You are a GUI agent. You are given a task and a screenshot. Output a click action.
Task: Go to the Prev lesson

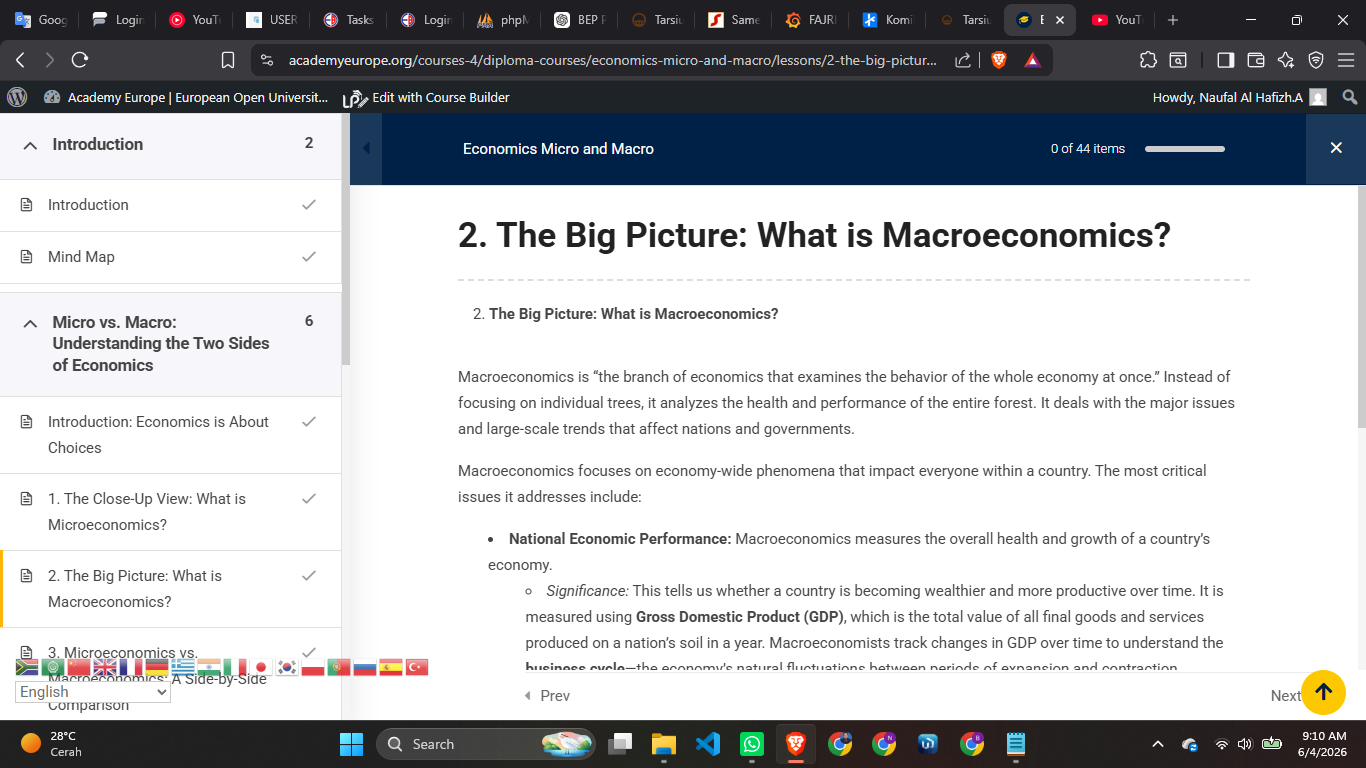(547, 695)
